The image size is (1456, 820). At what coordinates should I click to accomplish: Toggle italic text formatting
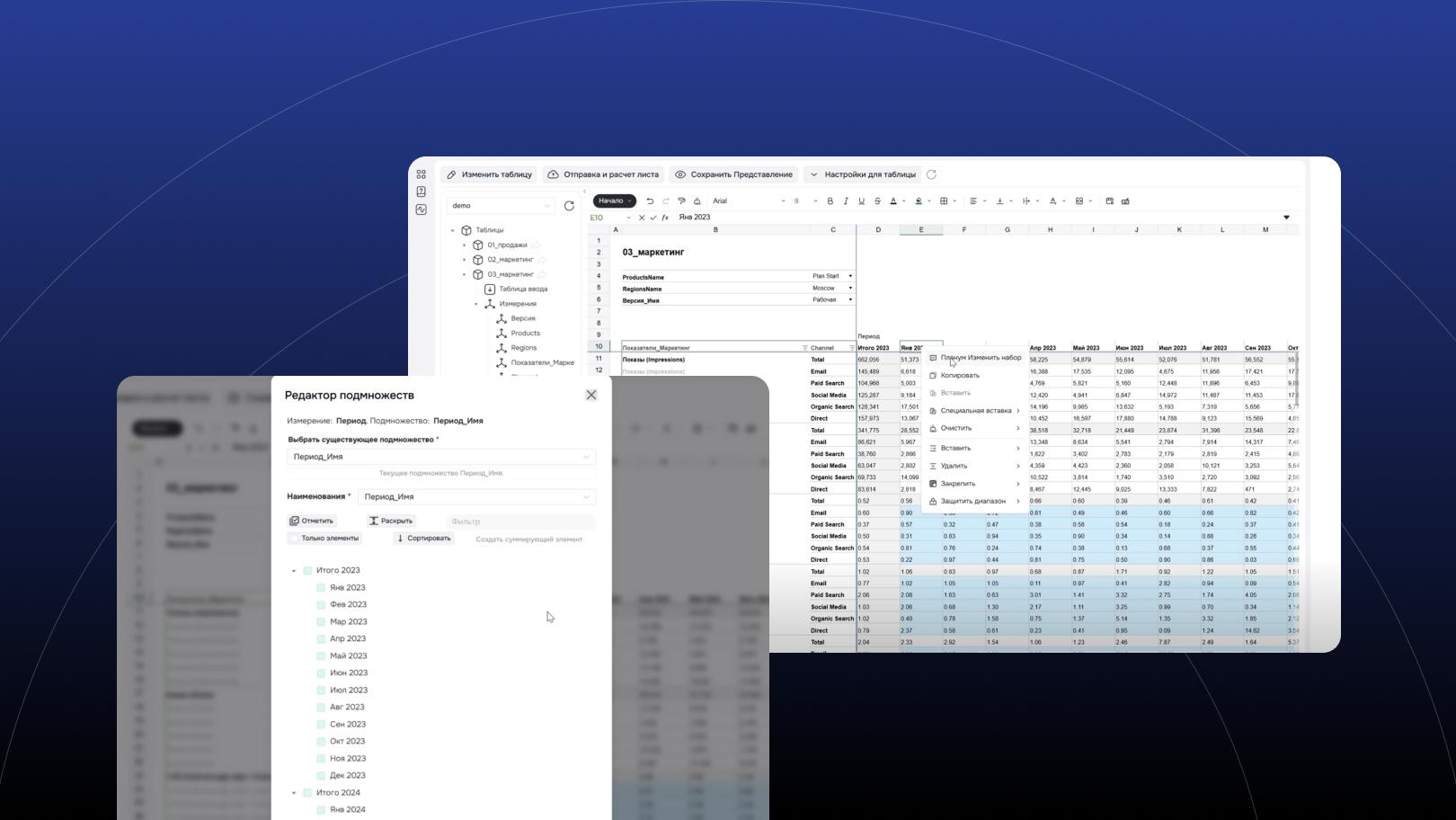846,201
